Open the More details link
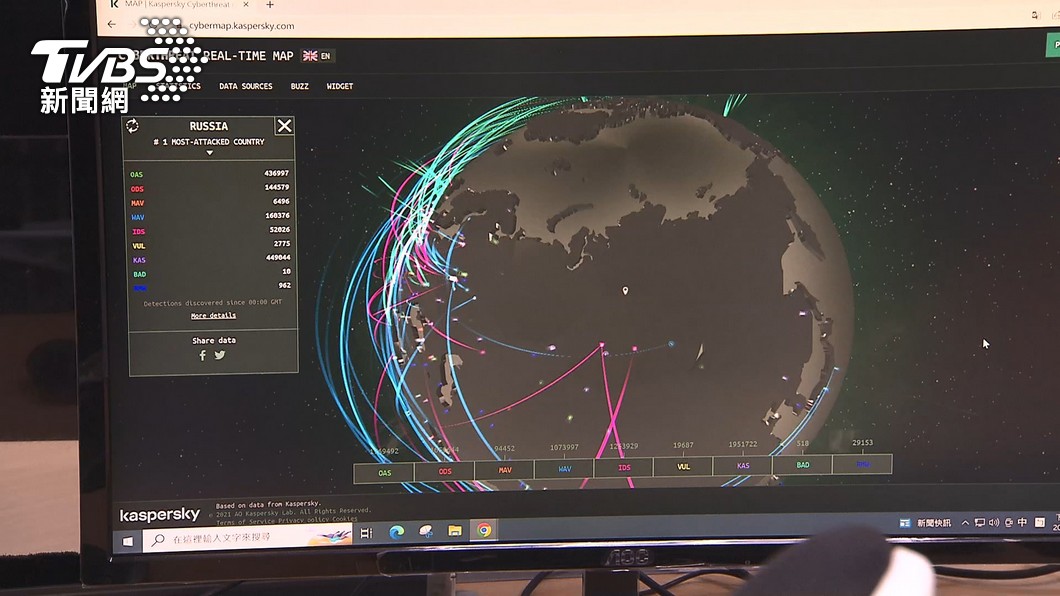Viewport: 1060px width, 596px height. point(213,316)
